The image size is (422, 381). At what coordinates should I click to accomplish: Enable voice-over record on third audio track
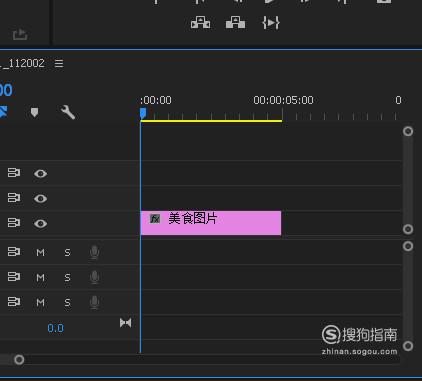pos(94,303)
